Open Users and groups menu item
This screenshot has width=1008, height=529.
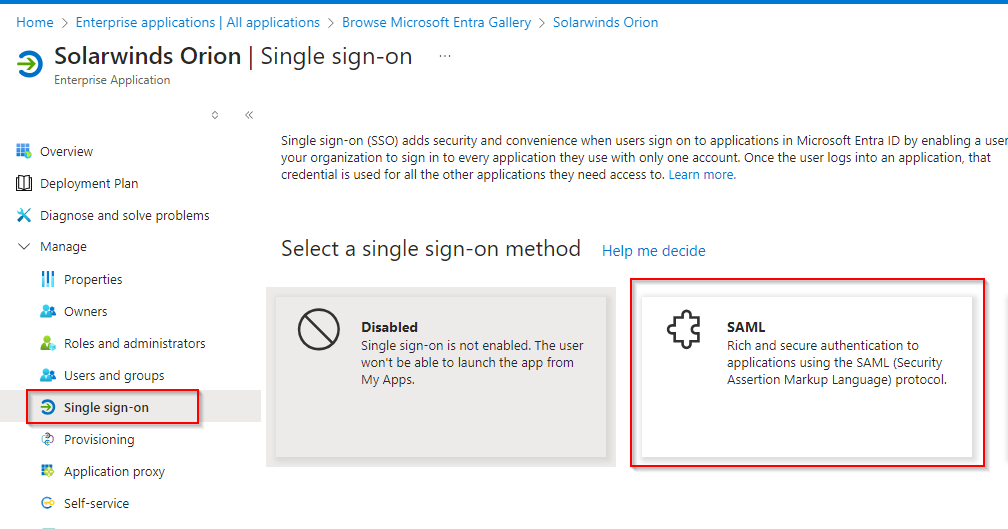[x=114, y=375]
